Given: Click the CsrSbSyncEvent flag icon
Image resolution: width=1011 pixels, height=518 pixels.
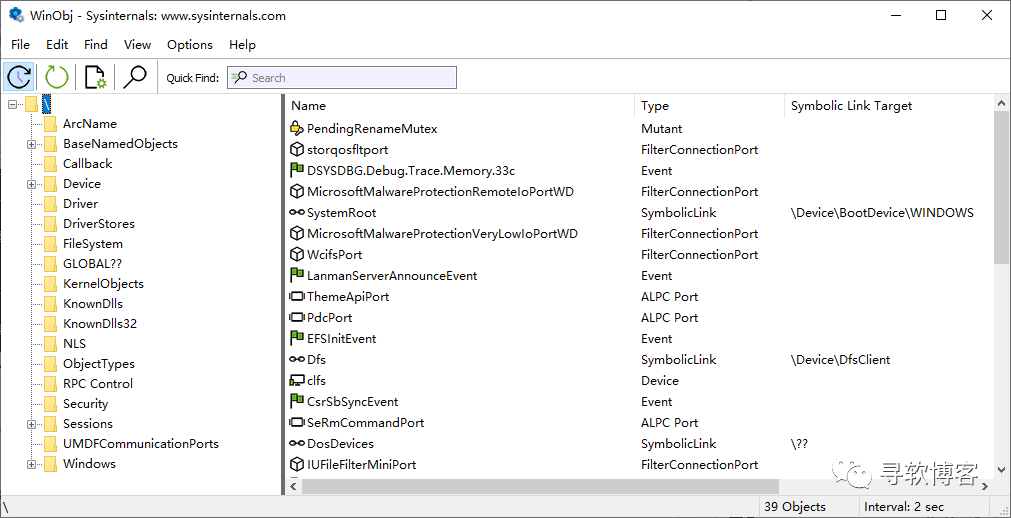Looking at the screenshot, I should 296,401.
